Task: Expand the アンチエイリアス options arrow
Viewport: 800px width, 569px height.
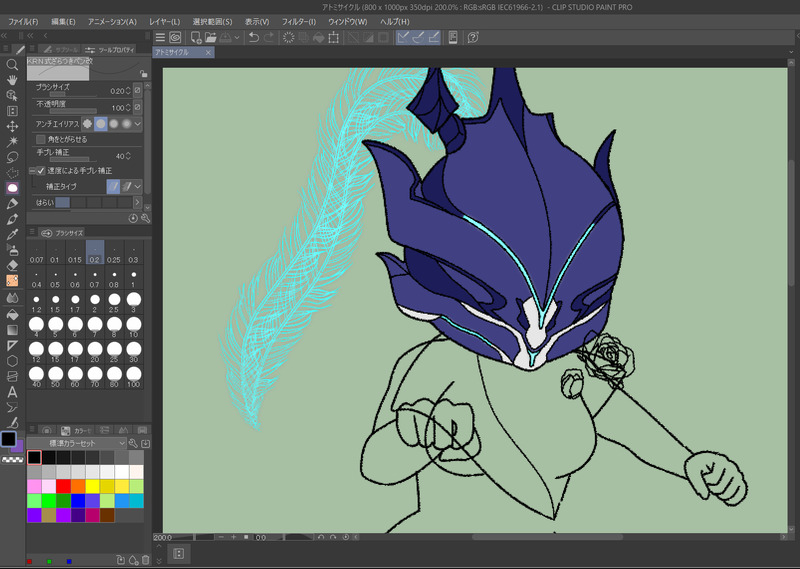Action: pyautogui.click(x=138, y=123)
